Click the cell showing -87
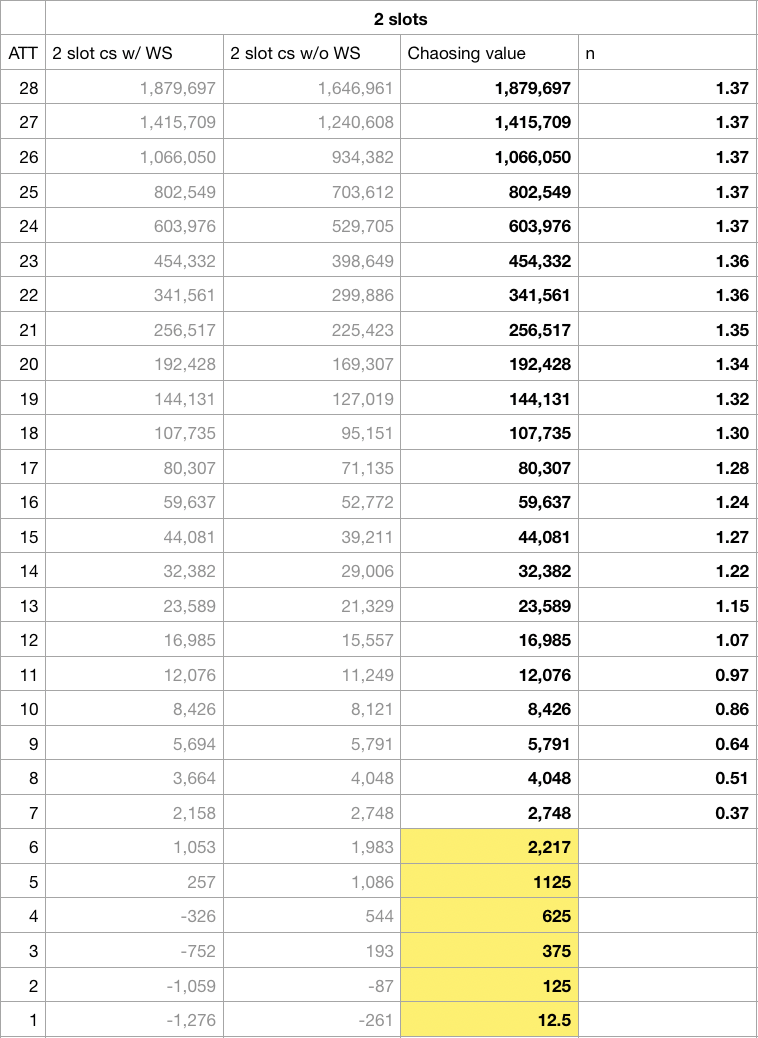The width and height of the screenshot is (758, 1038). (312, 986)
